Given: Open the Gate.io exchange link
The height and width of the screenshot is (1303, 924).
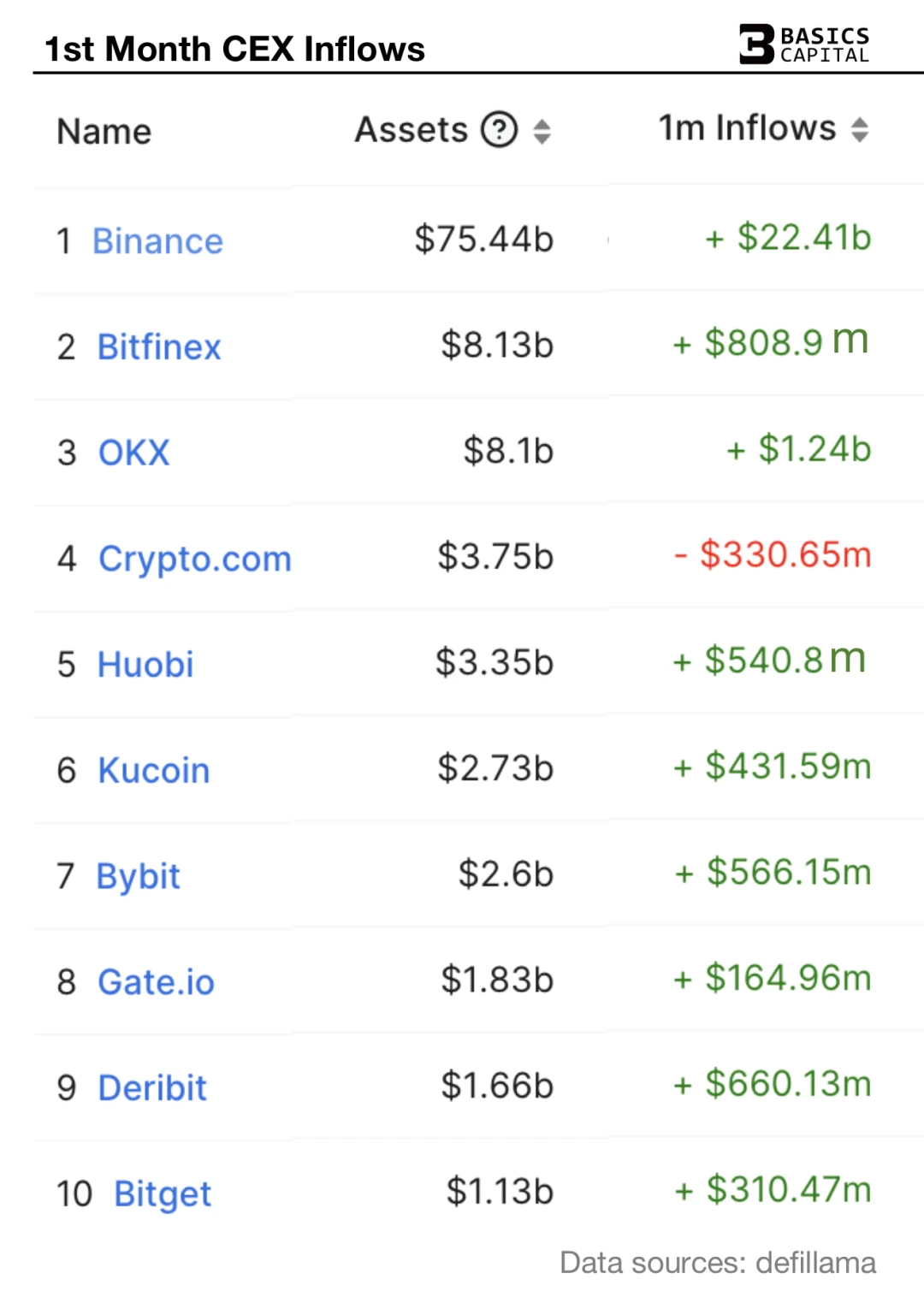Looking at the screenshot, I should (x=156, y=982).
